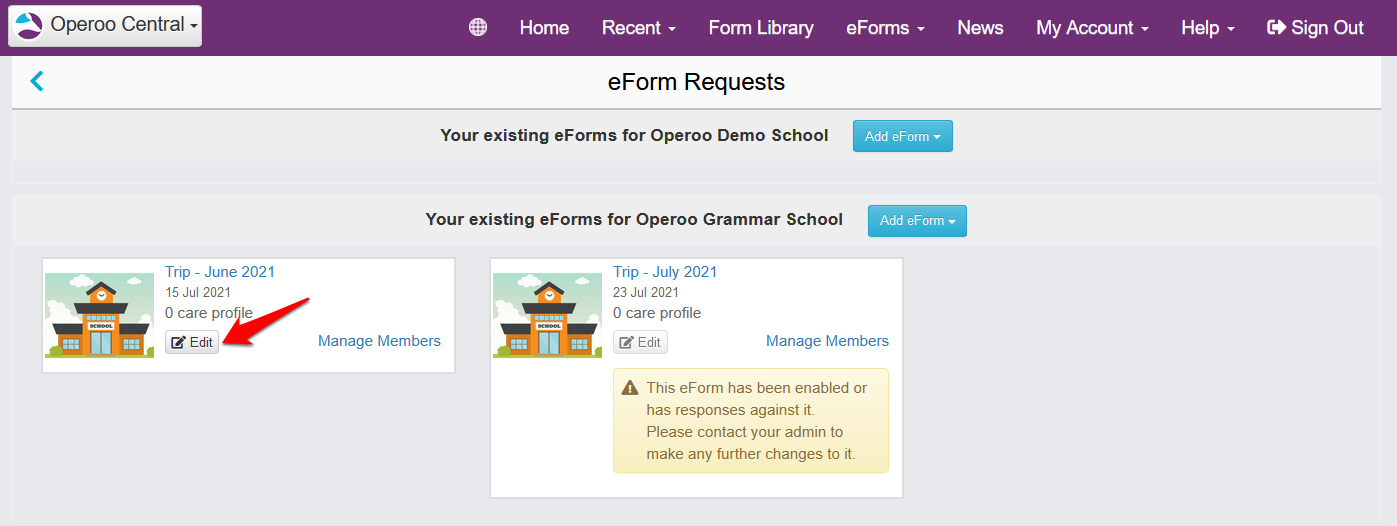Add eForm for Operoo Grammar School
The width and height of the screenshot is (1397, 526).
pos(917,221)
